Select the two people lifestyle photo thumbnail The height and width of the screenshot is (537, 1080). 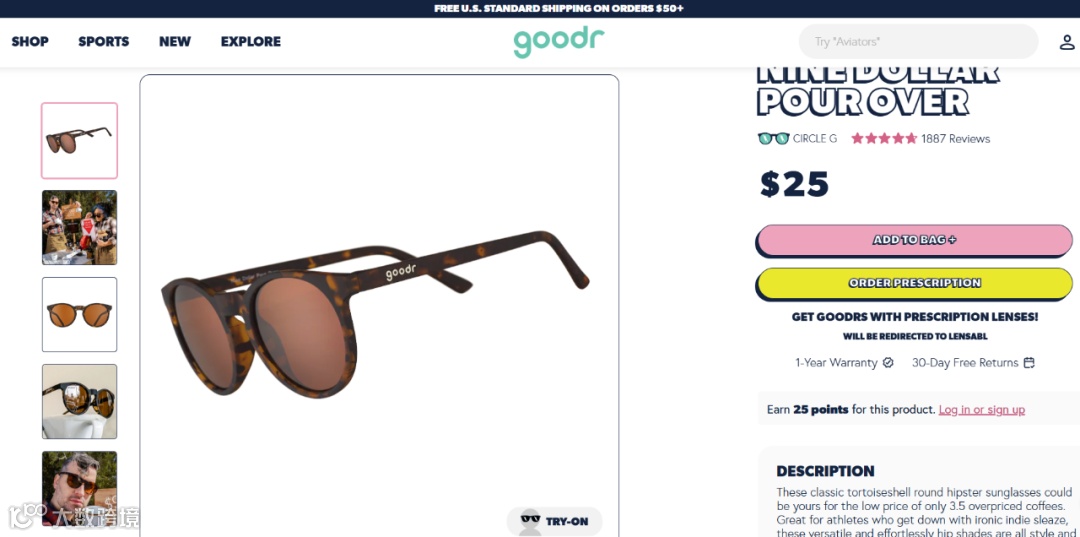click(79, 227)
